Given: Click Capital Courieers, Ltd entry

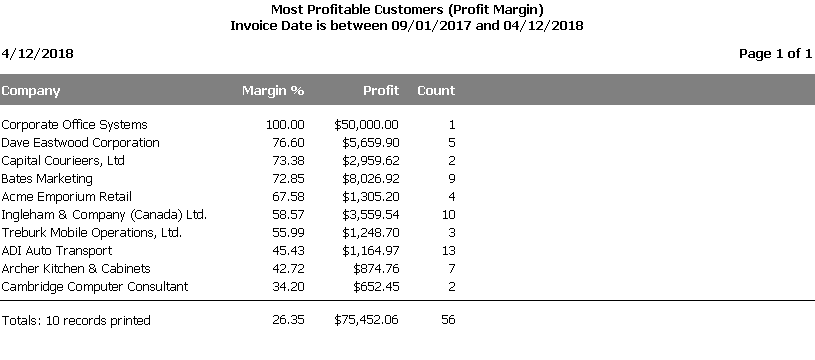Looking at the screenshot, I should (x=63, y=161).
